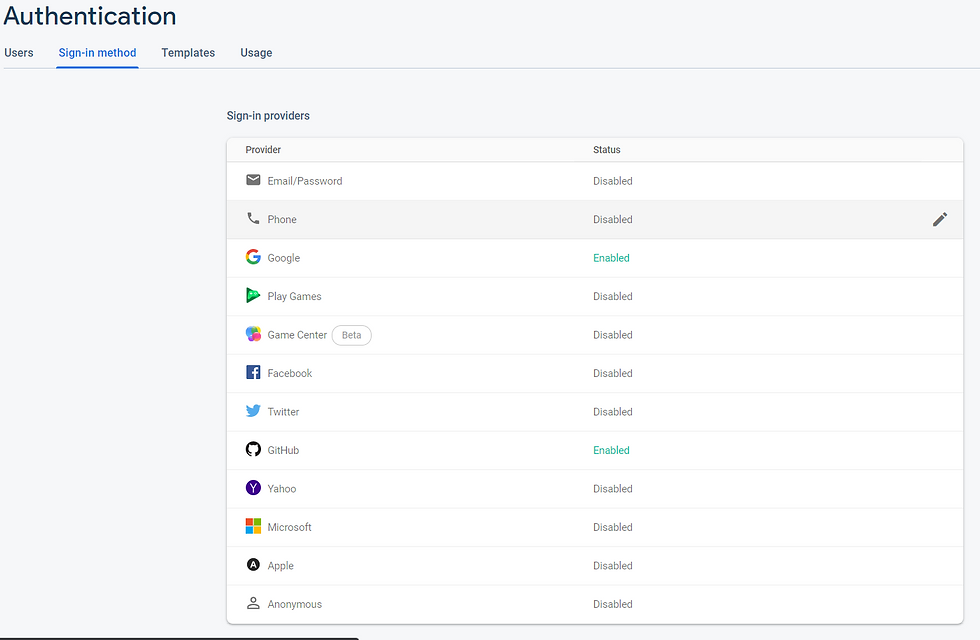
Task: Open the GitHub provider label
Action: (283, 450)
